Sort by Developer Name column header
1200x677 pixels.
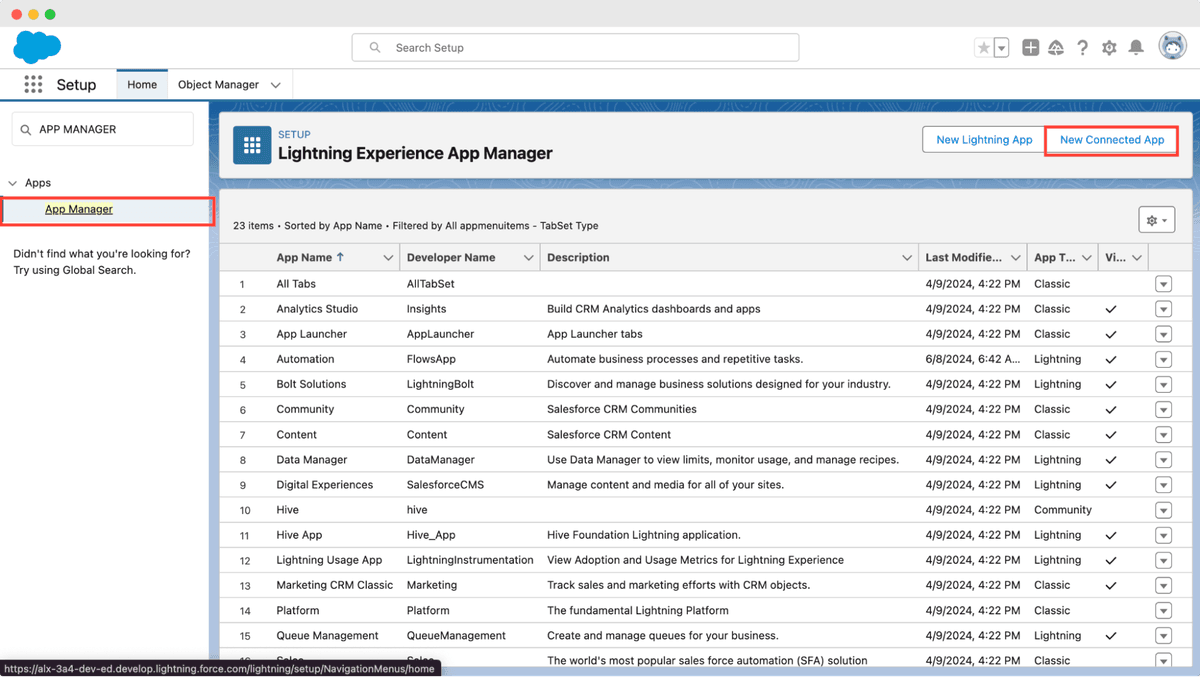click(x=451, y=257)
